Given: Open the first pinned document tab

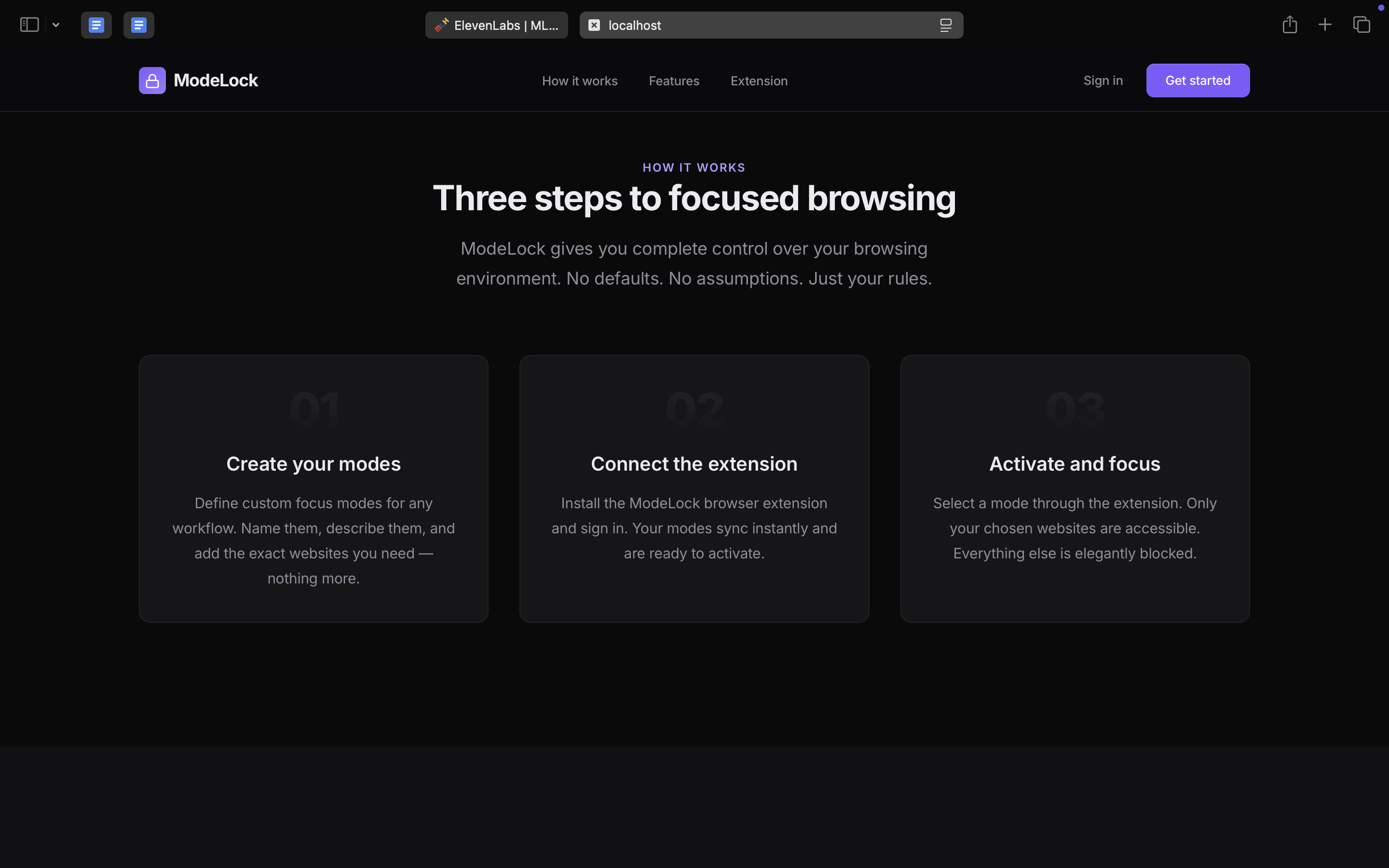Looking at the screenshot, I should 96,25.
